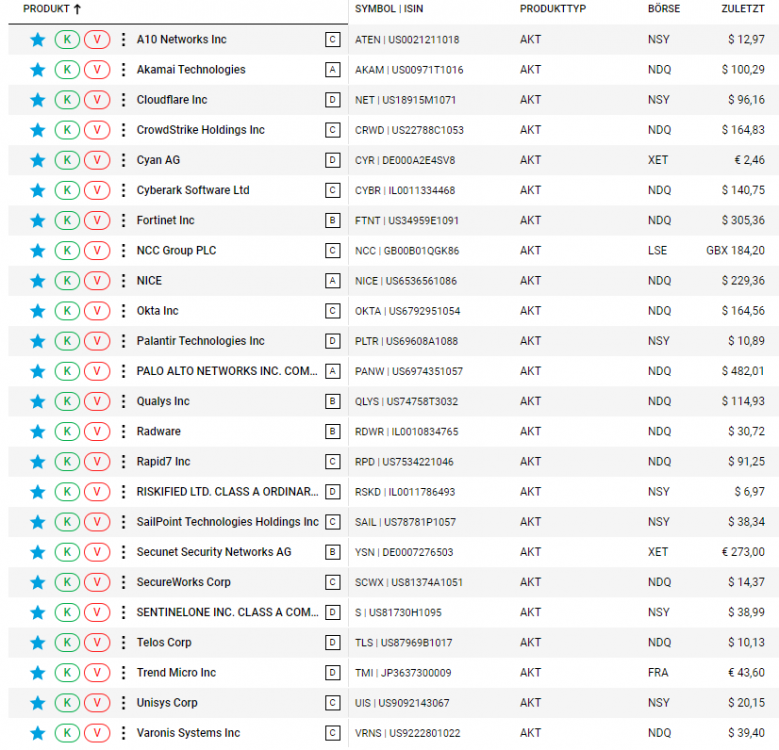Toggle favorite star for A10 Networks Inc

38,40
